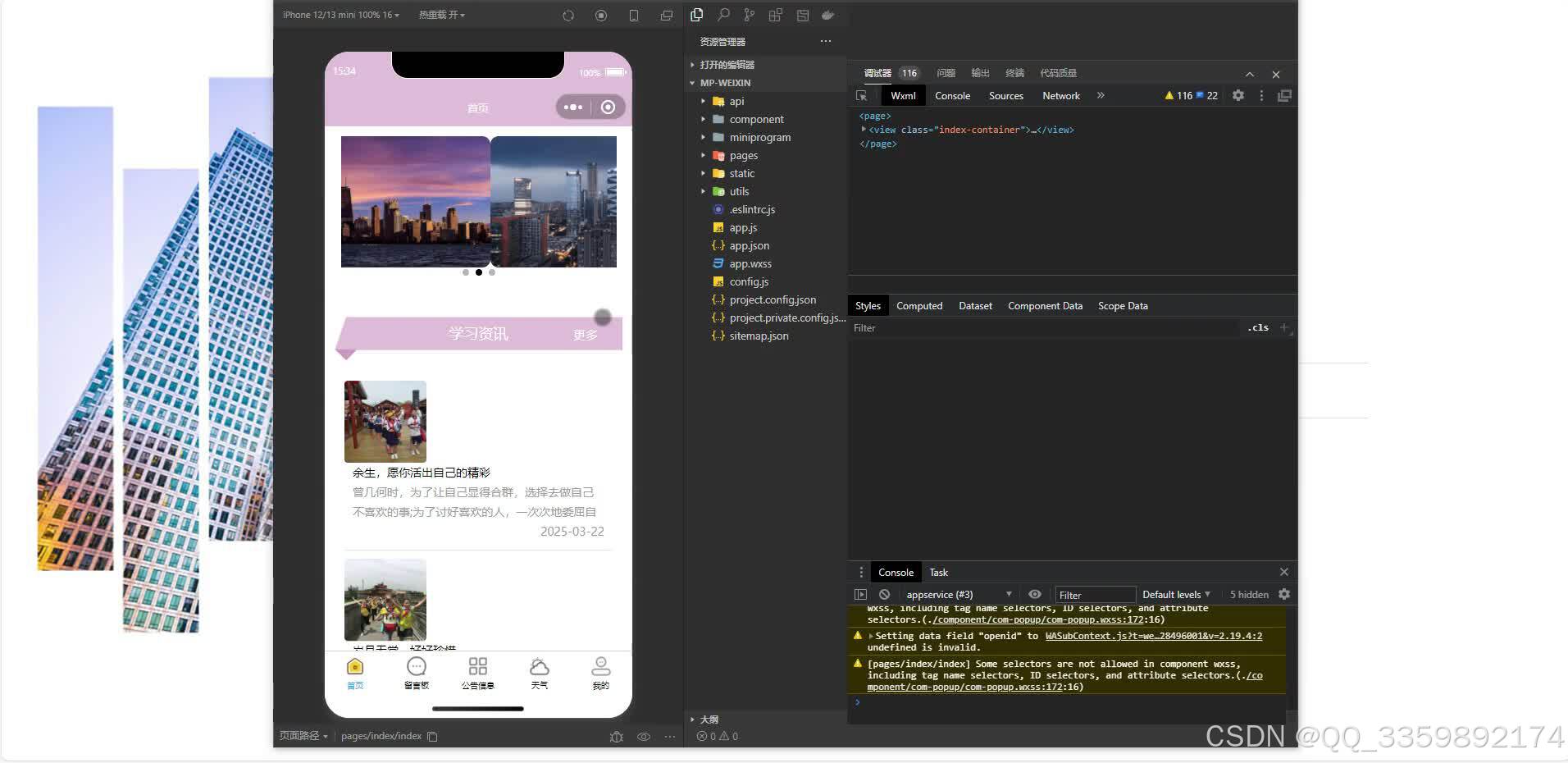Open the iPhone 12/13 mini device dropdown
Image resolution: width=1568 pixels, height=763 pixels.
click(340, 14)
